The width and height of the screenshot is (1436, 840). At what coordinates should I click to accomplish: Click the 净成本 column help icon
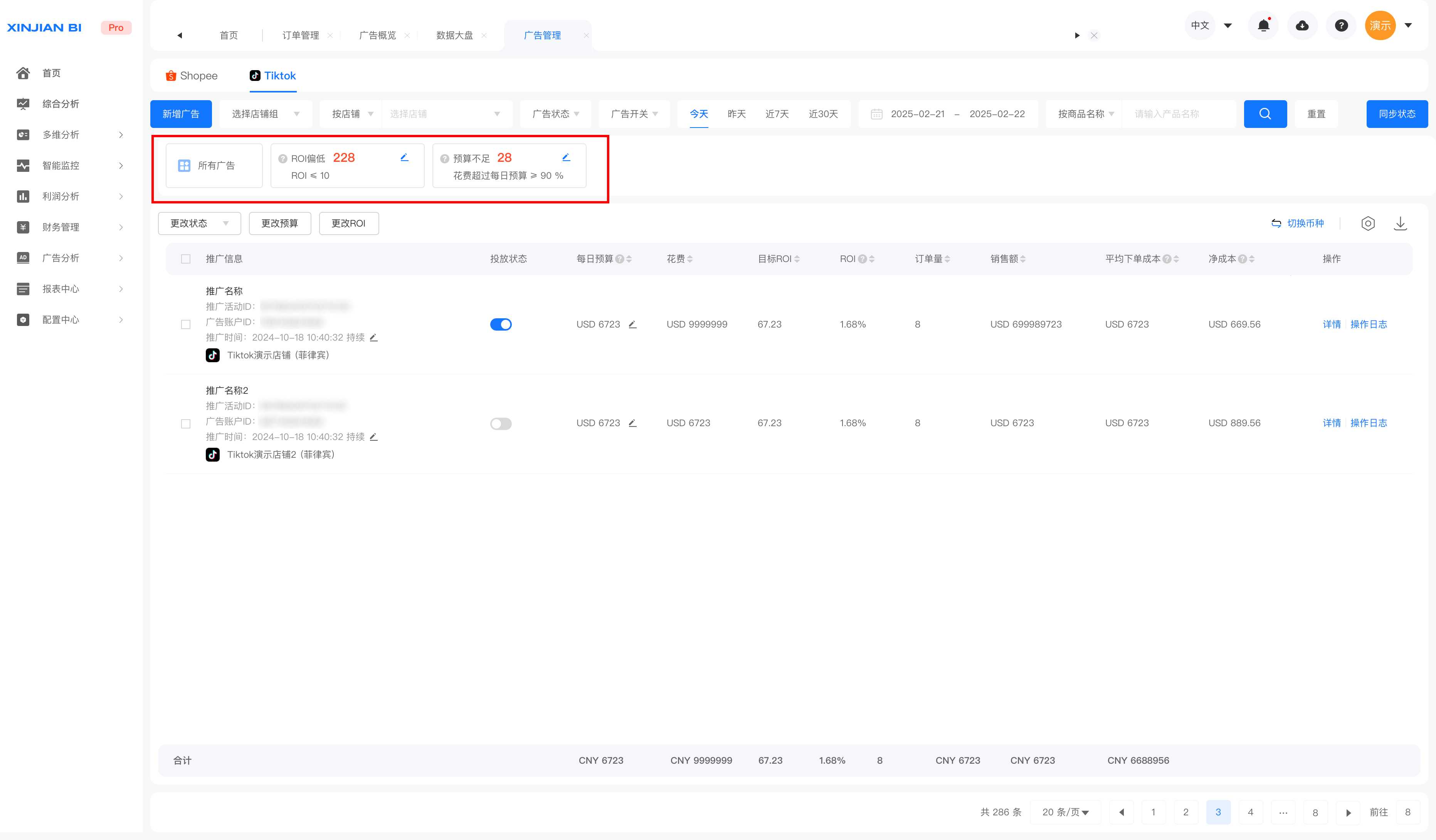coord(1242,259)
